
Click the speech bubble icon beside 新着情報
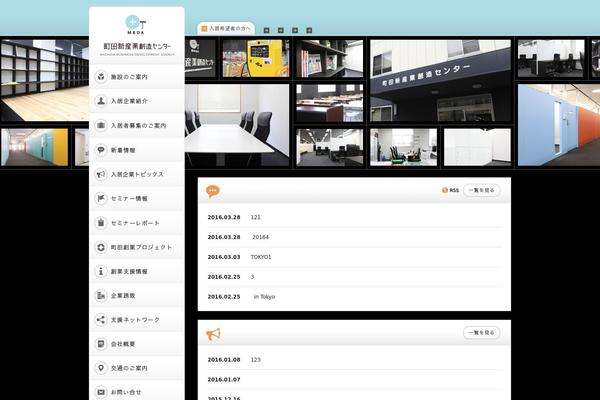tap(101, 150)
